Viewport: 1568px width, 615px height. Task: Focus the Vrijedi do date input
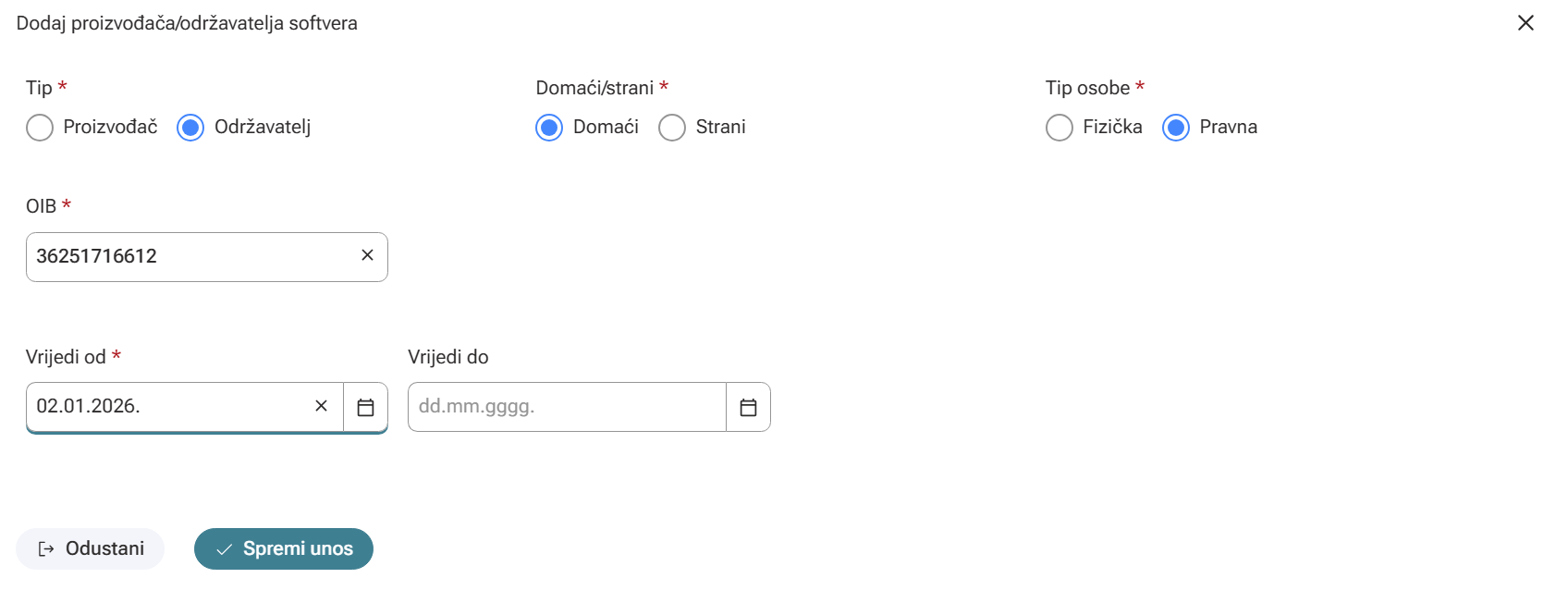(566, 407)
